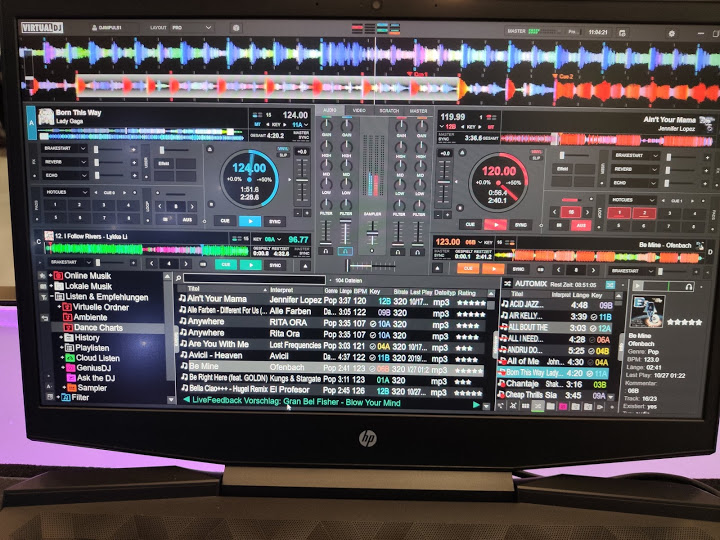The width and height of the screenshot is (720, 540).
Task: Click Online Musik folder icon
Action: point(58,276)
